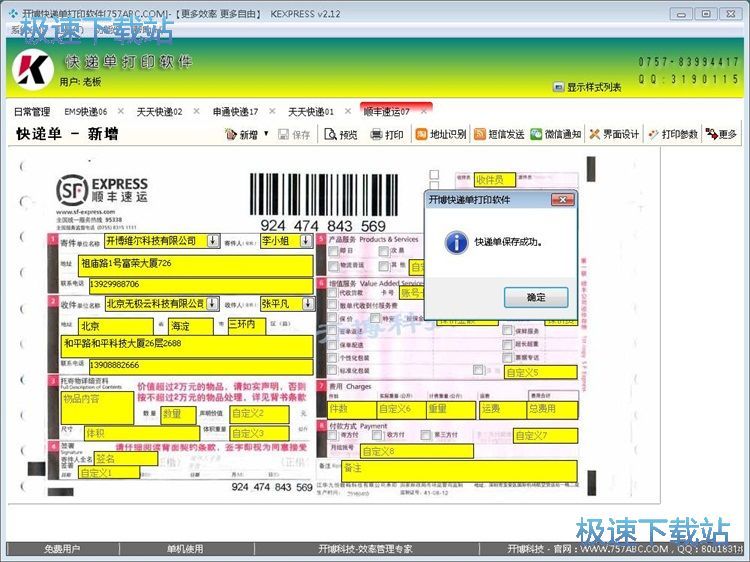Close the 天天快递02 tab
The width and height of the screenshot is (750, 562).
196,111
